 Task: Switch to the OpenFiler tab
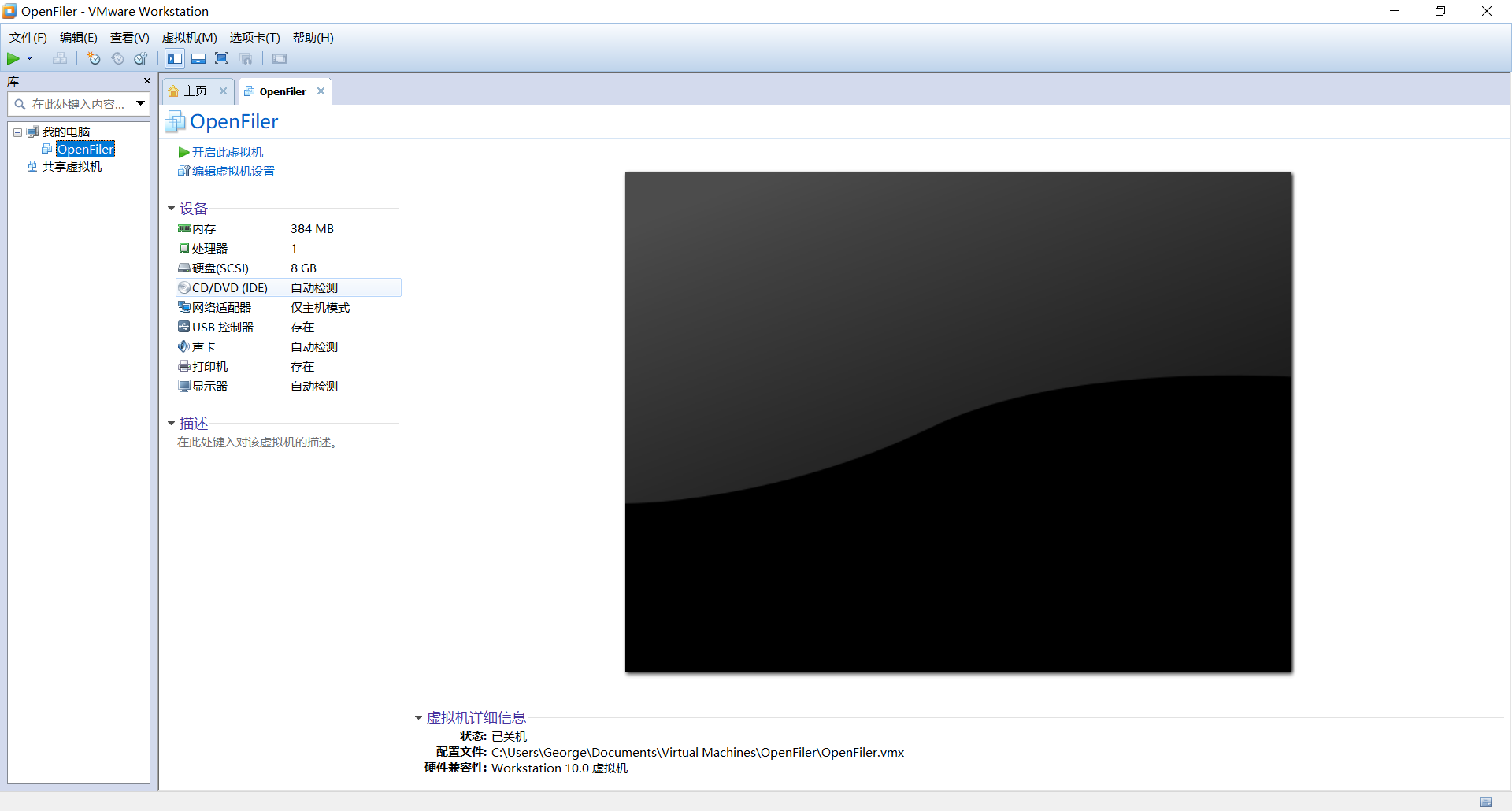tap(283, 91)
